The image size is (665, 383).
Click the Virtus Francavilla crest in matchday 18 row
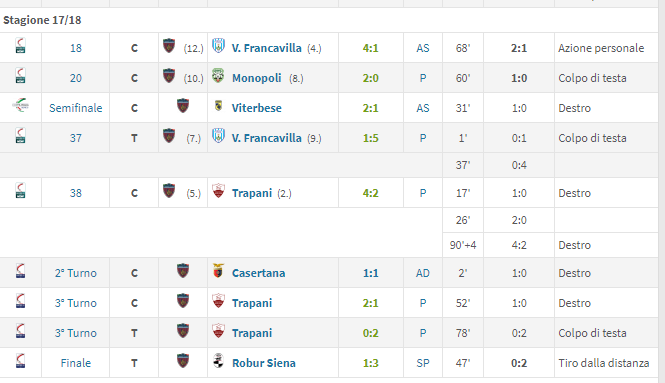point(218,46)
